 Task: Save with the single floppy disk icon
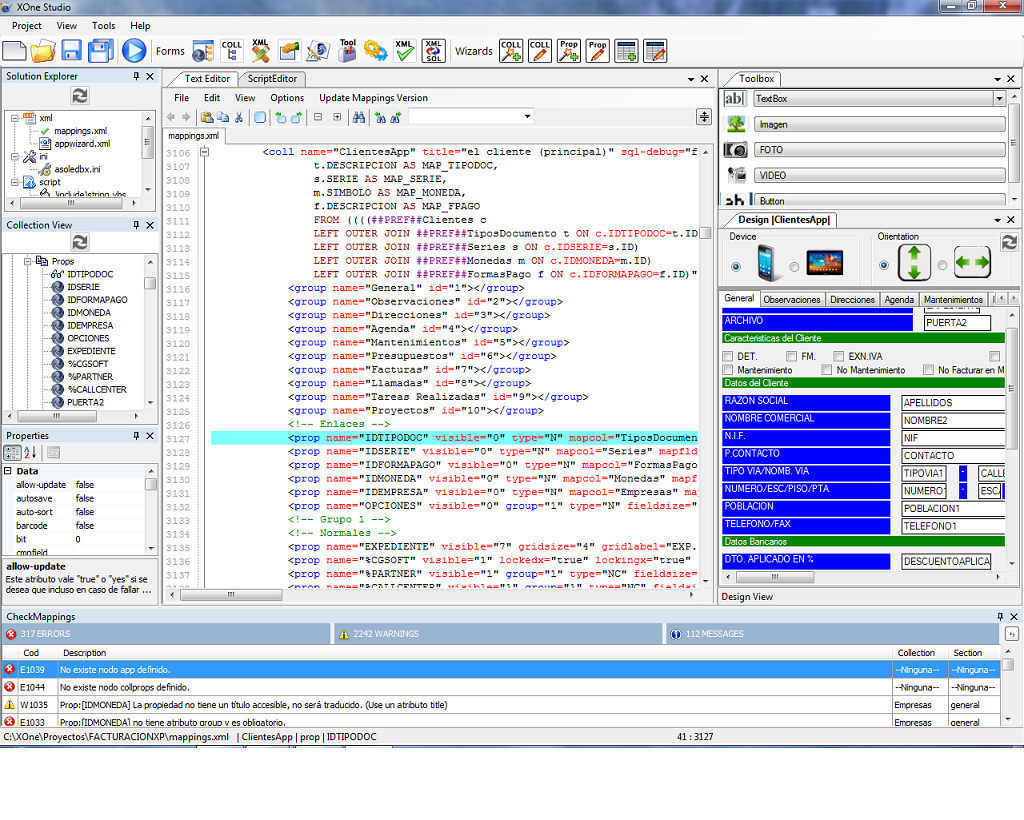tap(71, 51)
